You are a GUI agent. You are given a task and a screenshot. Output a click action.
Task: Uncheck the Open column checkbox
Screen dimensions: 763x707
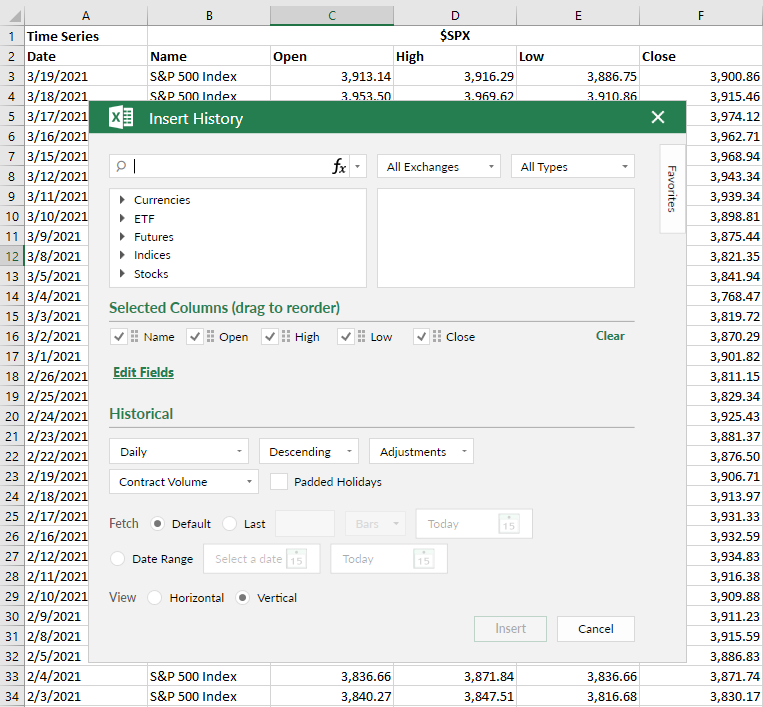click(x=195, y=337)
